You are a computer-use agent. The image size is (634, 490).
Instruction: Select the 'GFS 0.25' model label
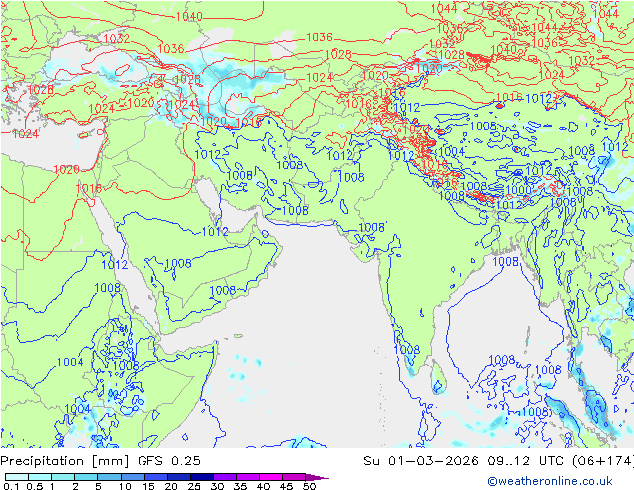[169, 461]
